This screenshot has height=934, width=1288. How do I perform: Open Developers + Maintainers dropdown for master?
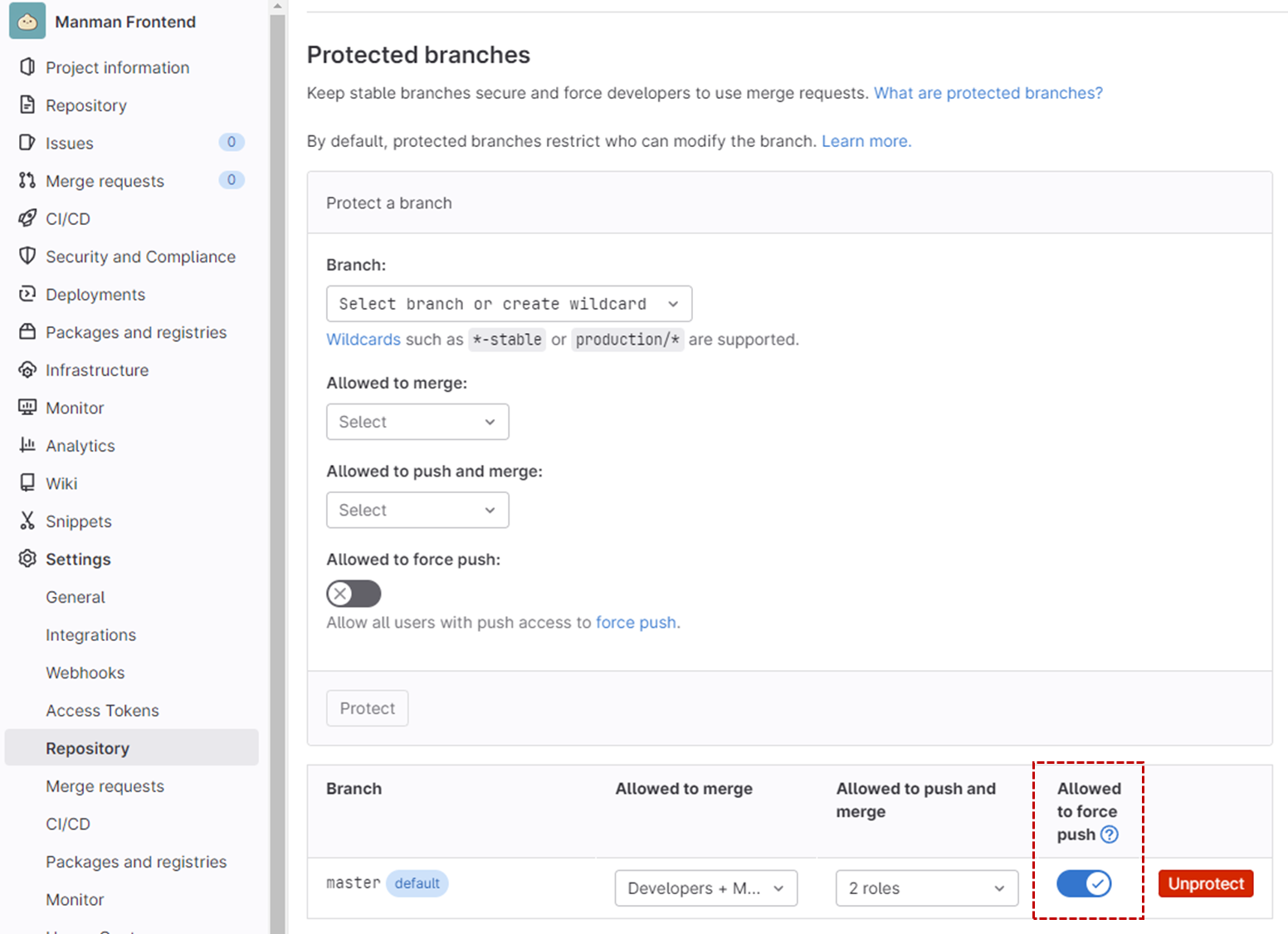706,888
